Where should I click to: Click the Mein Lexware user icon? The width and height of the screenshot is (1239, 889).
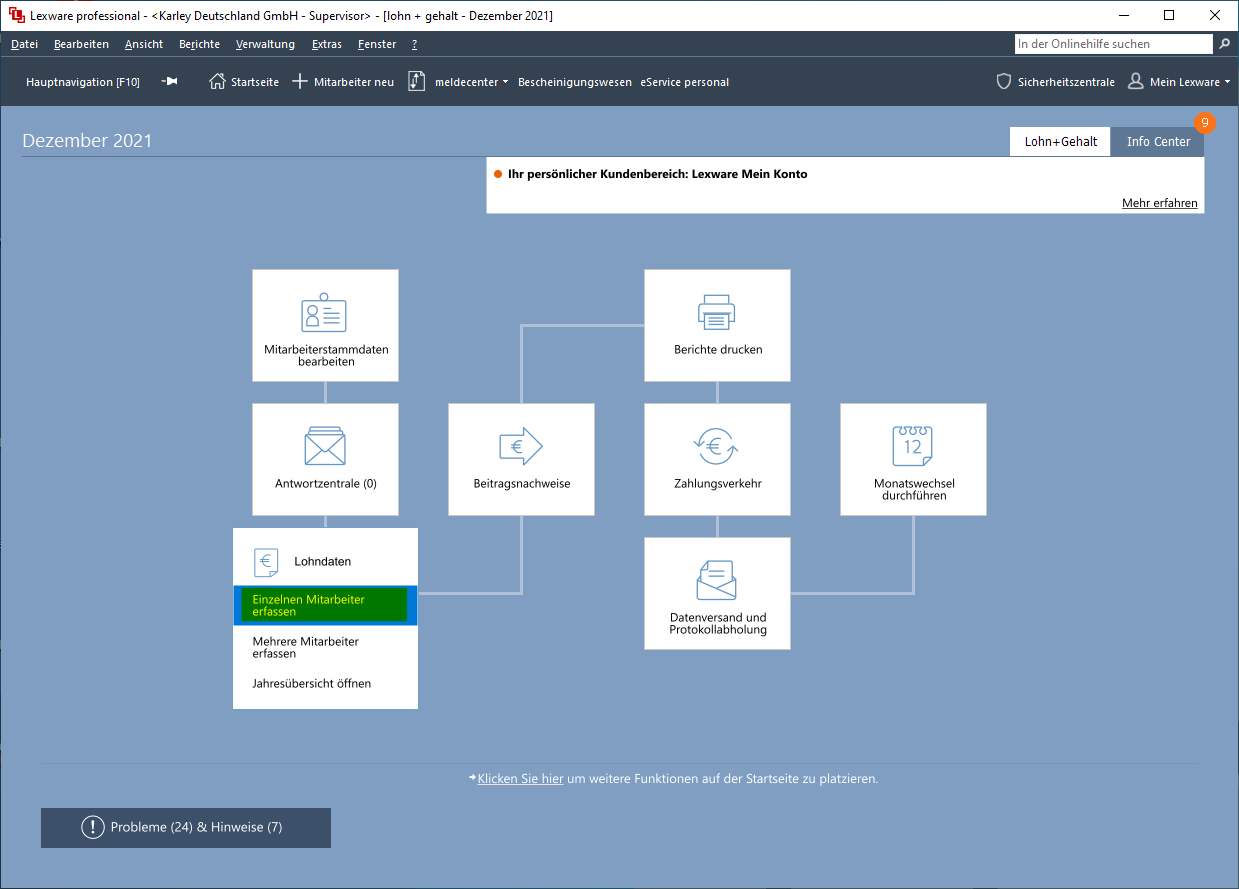(x=1135, y=82)
